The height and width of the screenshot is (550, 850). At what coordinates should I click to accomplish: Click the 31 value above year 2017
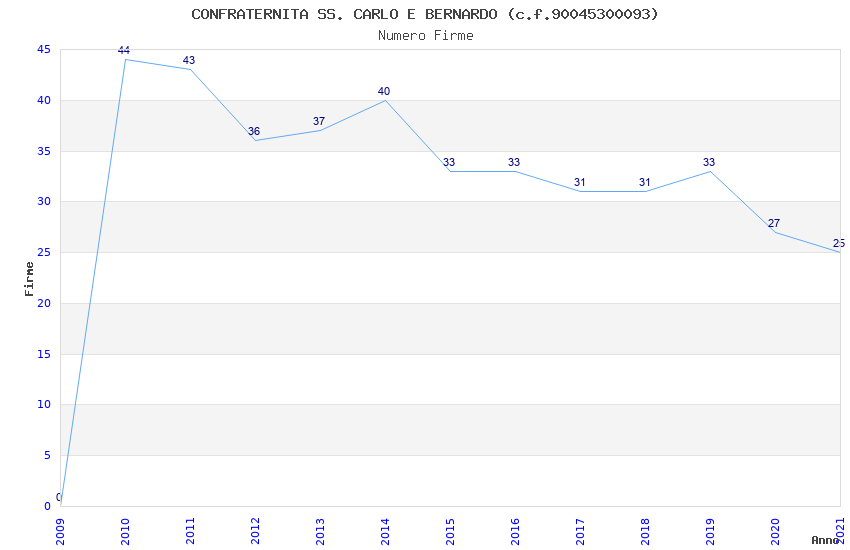click(579, 183)
